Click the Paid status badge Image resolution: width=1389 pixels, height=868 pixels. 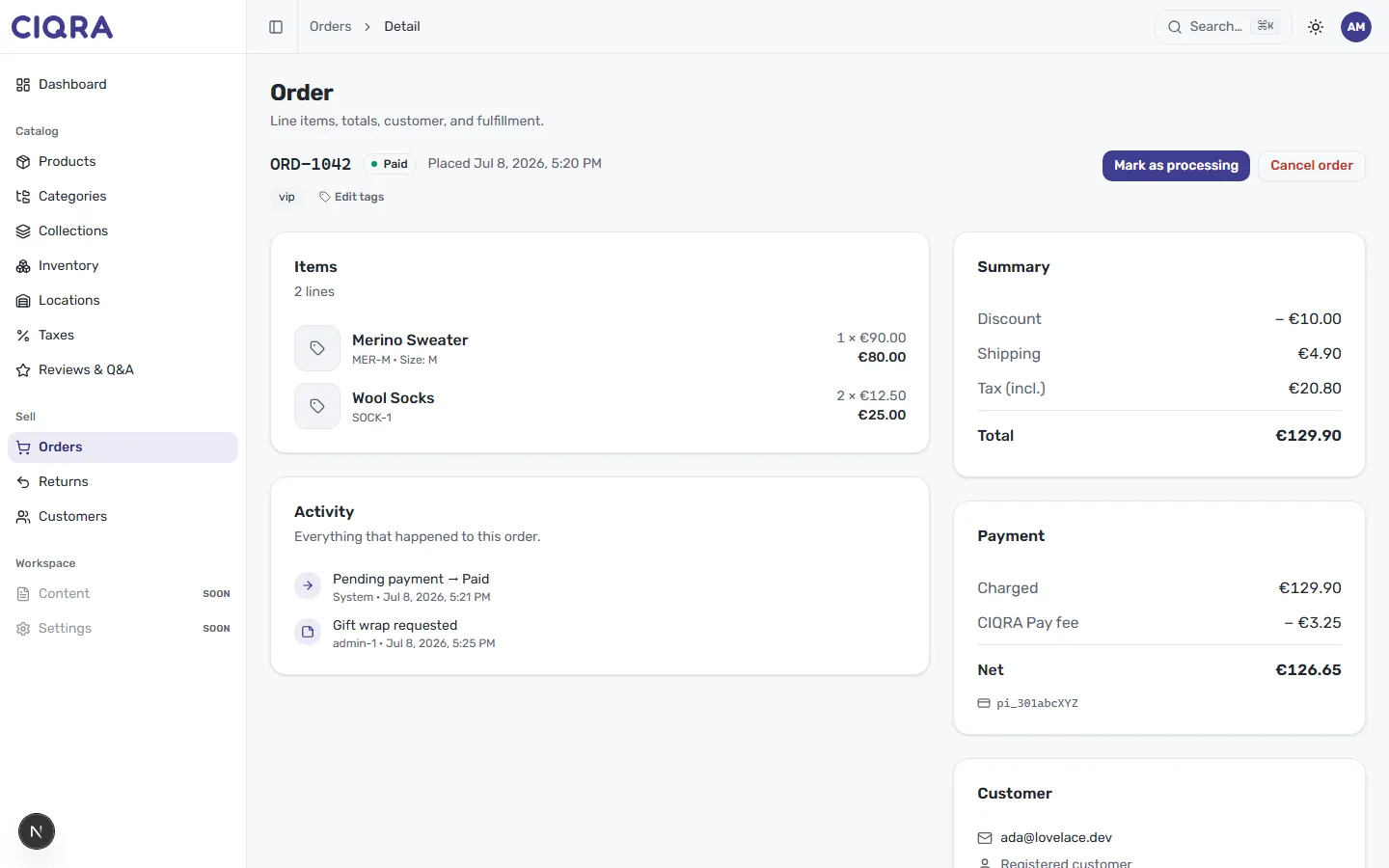tap(390, 164)
